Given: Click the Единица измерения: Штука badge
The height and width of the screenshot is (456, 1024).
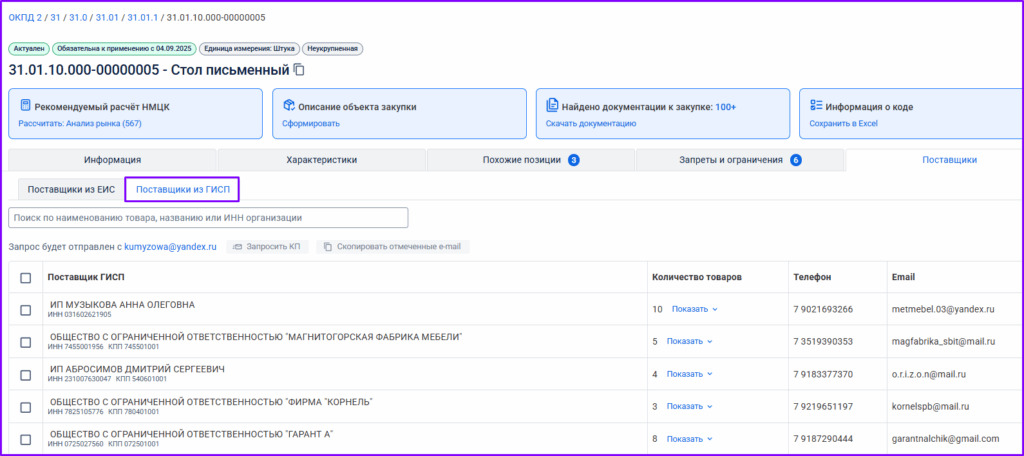Looking at the screenshot, I should (249, 49).
